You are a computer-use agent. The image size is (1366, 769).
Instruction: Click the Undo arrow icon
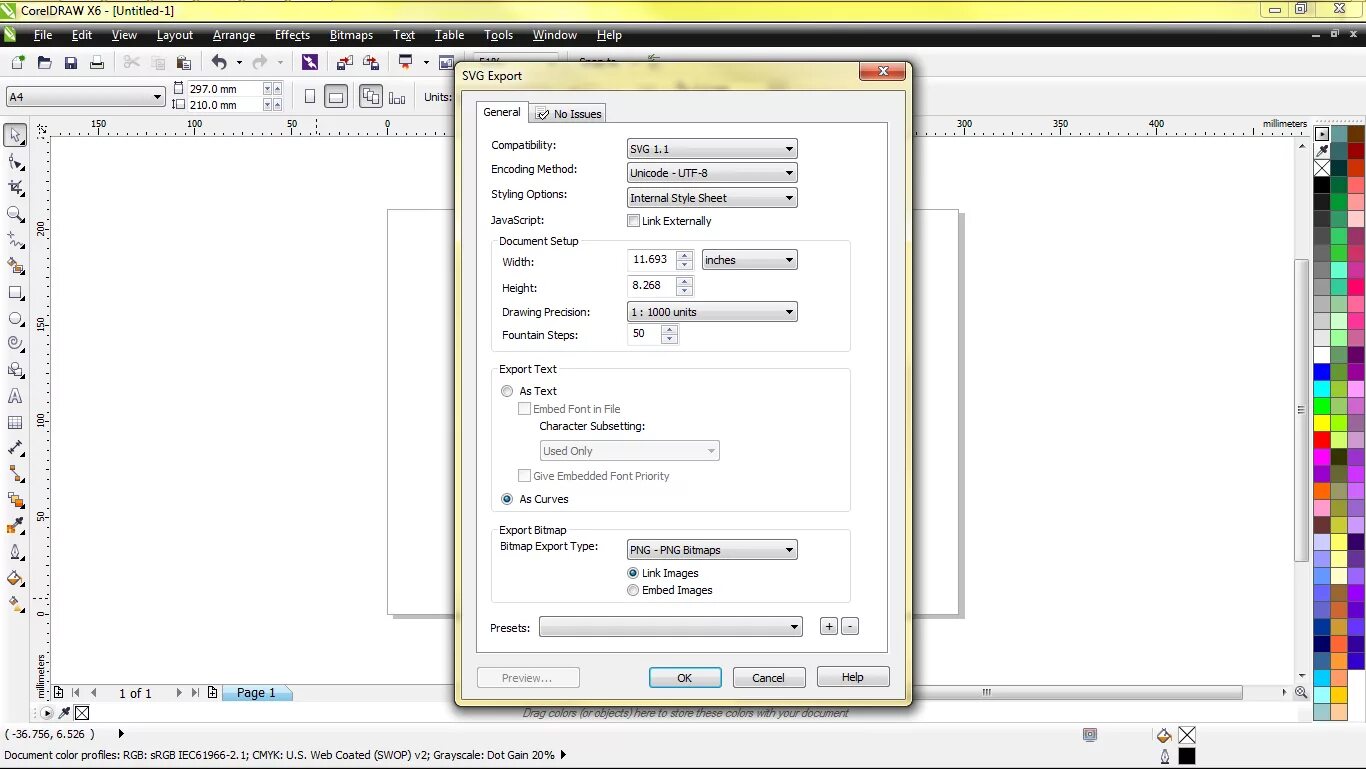click(219, 62)
